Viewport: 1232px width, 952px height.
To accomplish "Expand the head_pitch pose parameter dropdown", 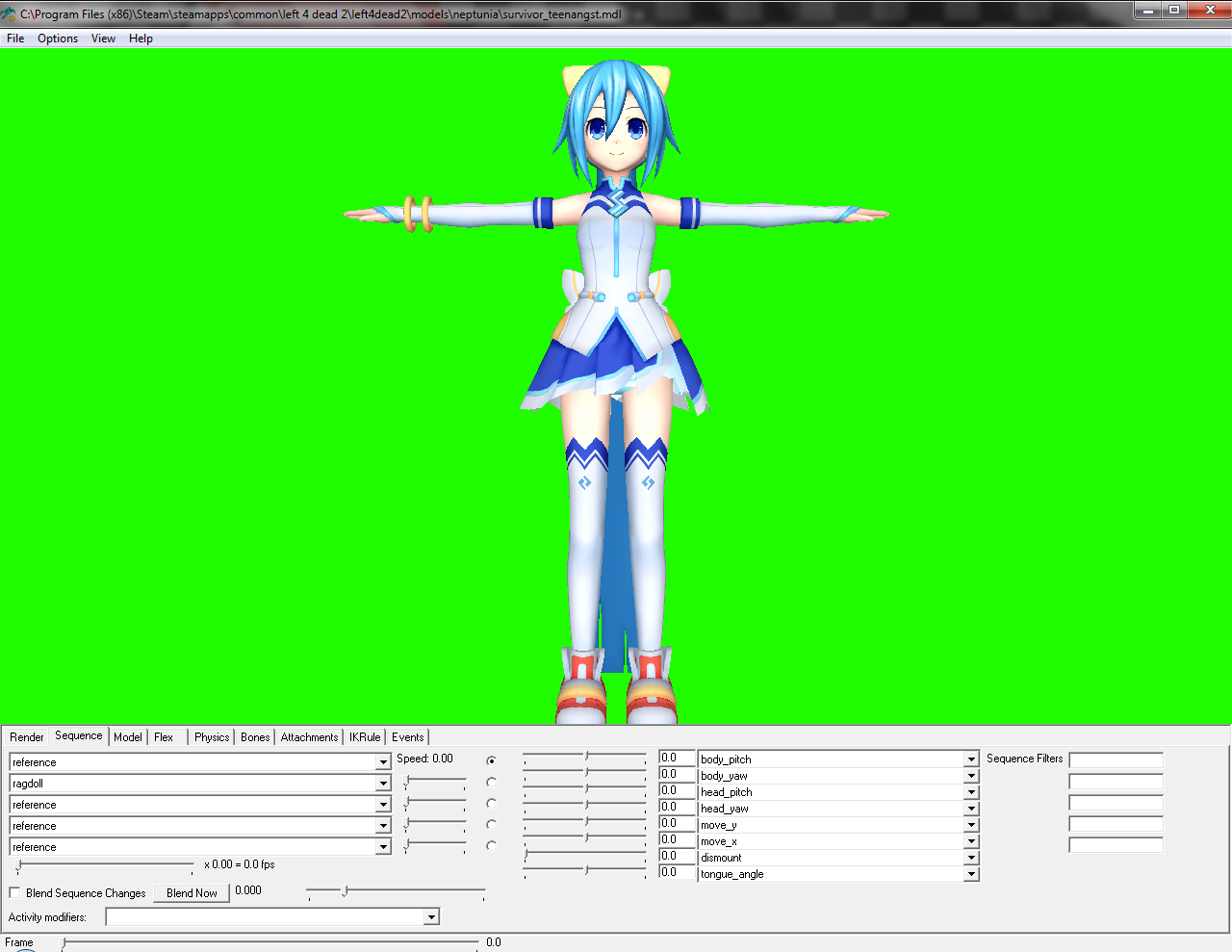I will [x=971, y=792].
